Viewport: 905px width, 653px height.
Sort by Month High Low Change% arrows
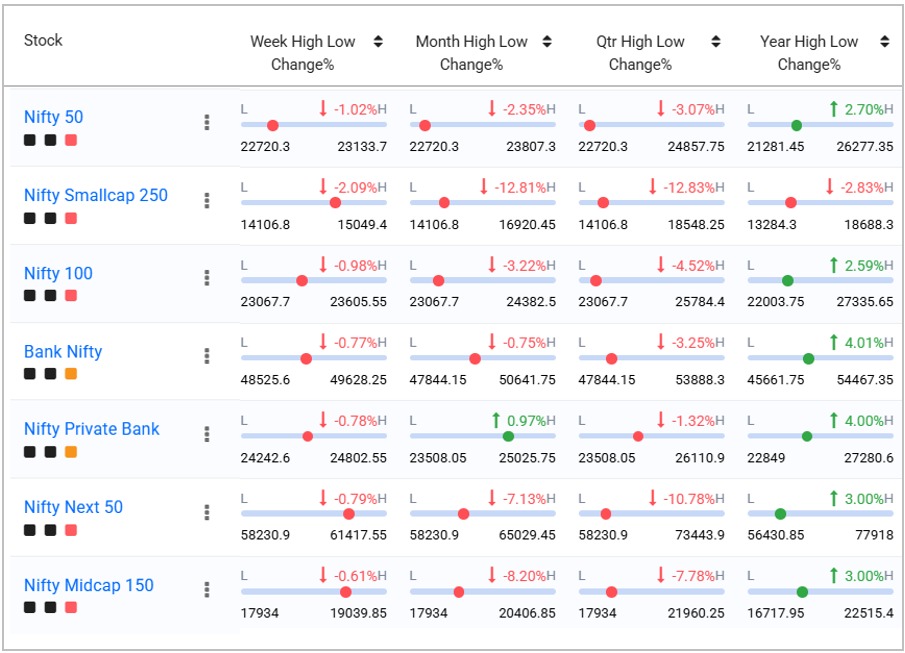coord(547,41)
